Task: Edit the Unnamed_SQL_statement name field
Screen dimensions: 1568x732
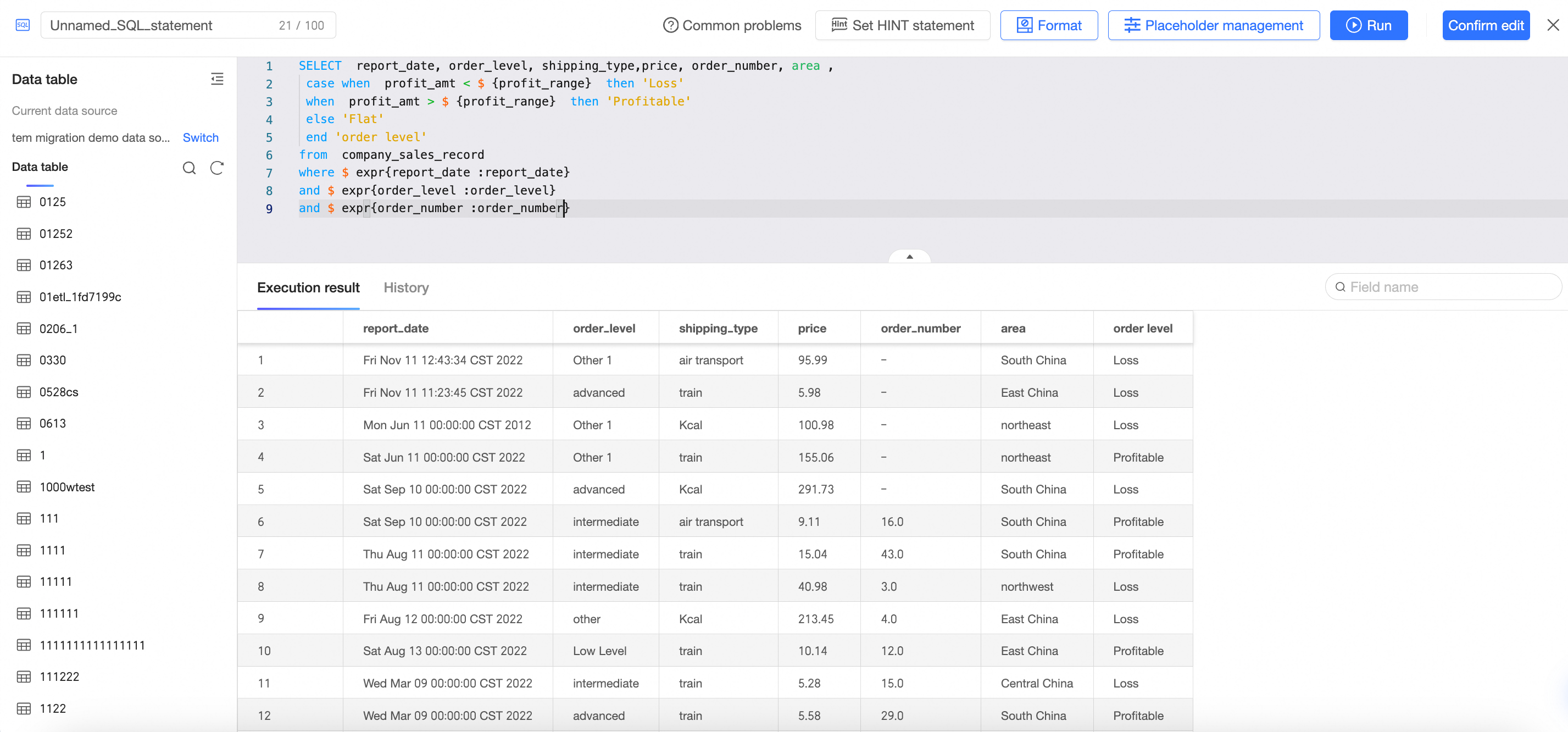Action: click(x=158, y=25)
